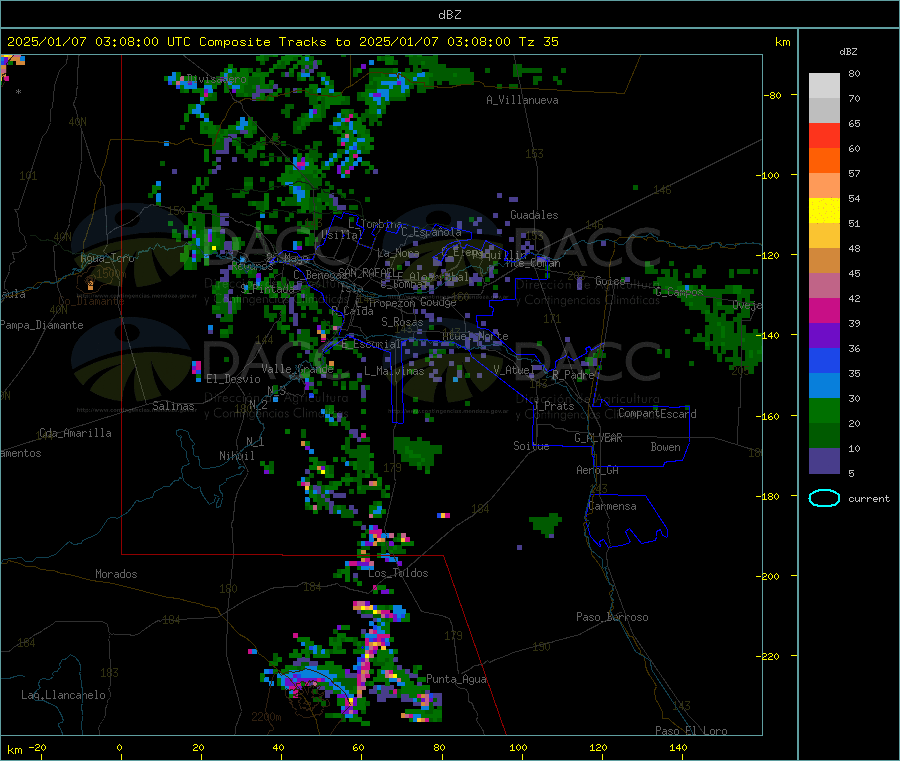
Task: Select the slate purple 5-10 dBZ swatch
Action: pyautogui.click(x=824, y=461)
